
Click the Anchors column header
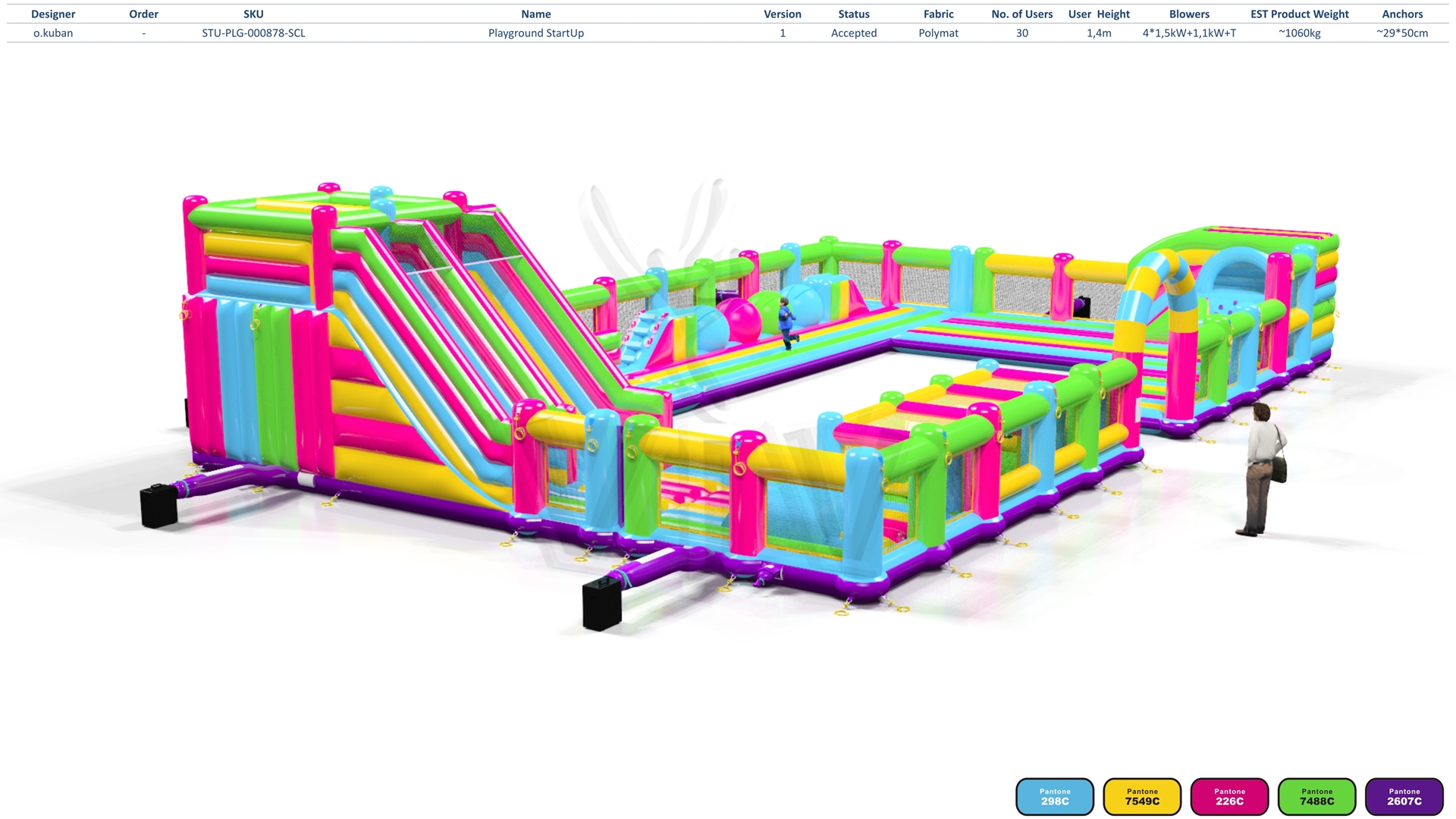click(x=1402, y=14)
